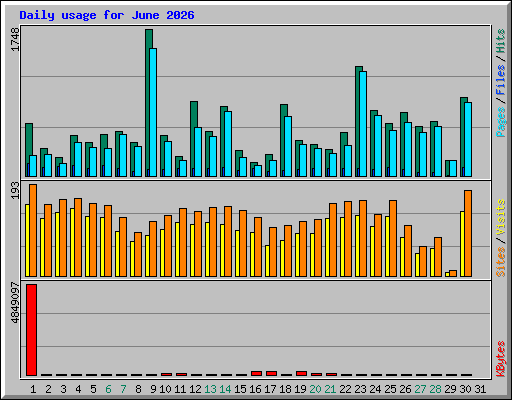The width and height of the screenshot is (512, 400).
Task: Click the red KBytes bar for day 16
Action: [256, 373]
